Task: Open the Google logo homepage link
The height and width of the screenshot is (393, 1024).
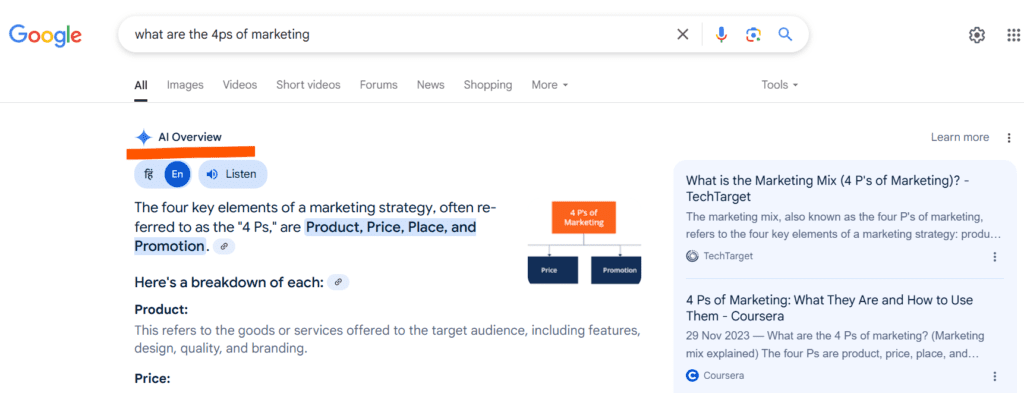Action: (x=45, y=35)
